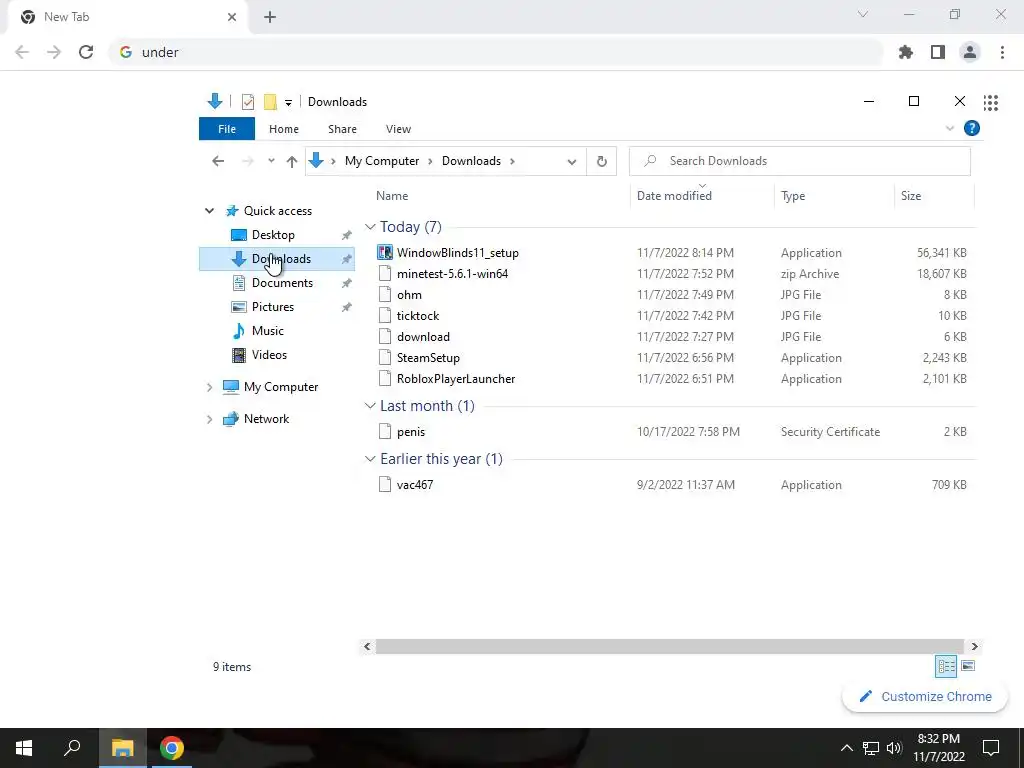
Task: Collapse the Quick access tree node
Action: click(x=209, y=210)
